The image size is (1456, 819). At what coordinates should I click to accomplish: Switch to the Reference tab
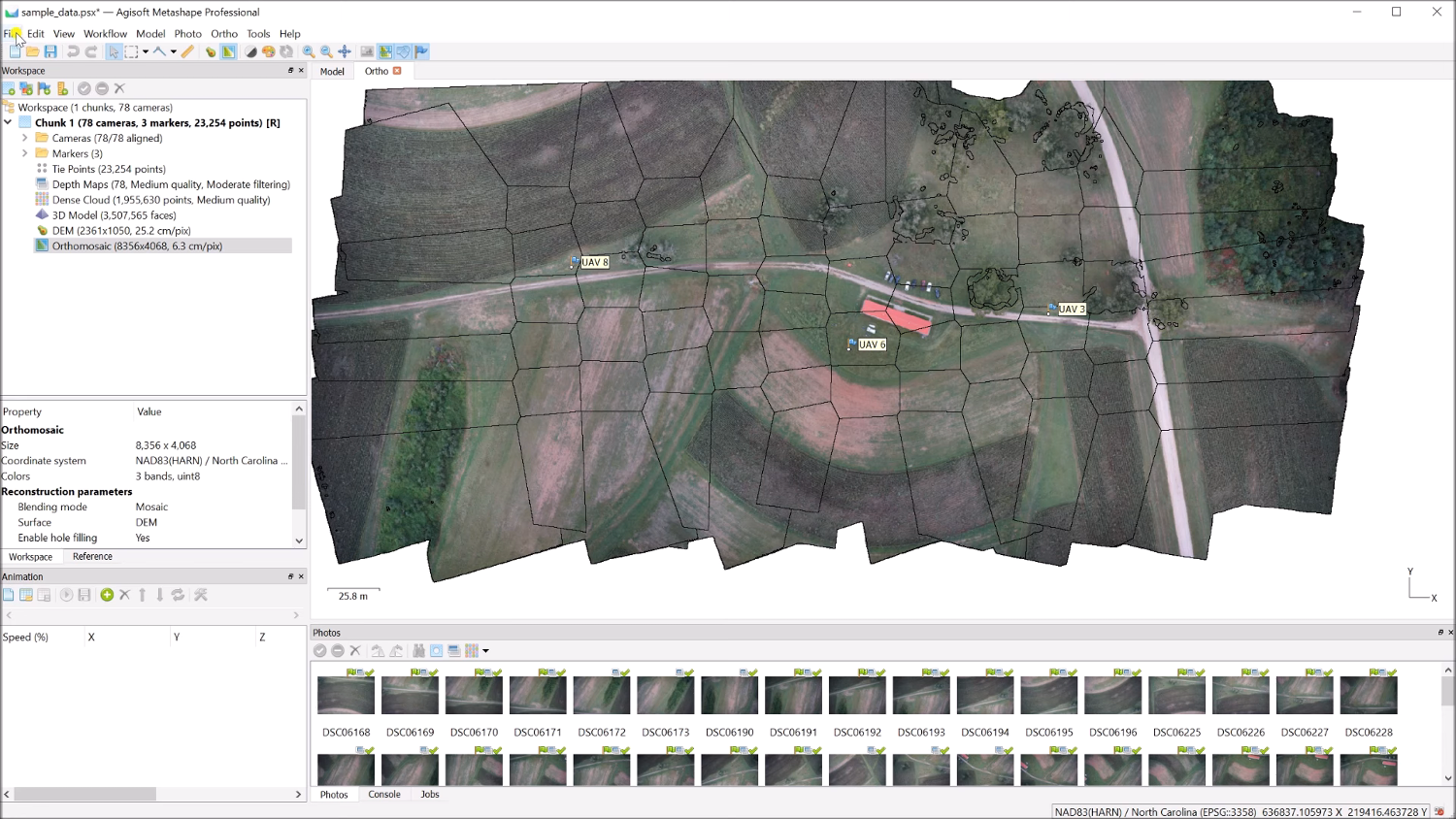coord(92,557)
